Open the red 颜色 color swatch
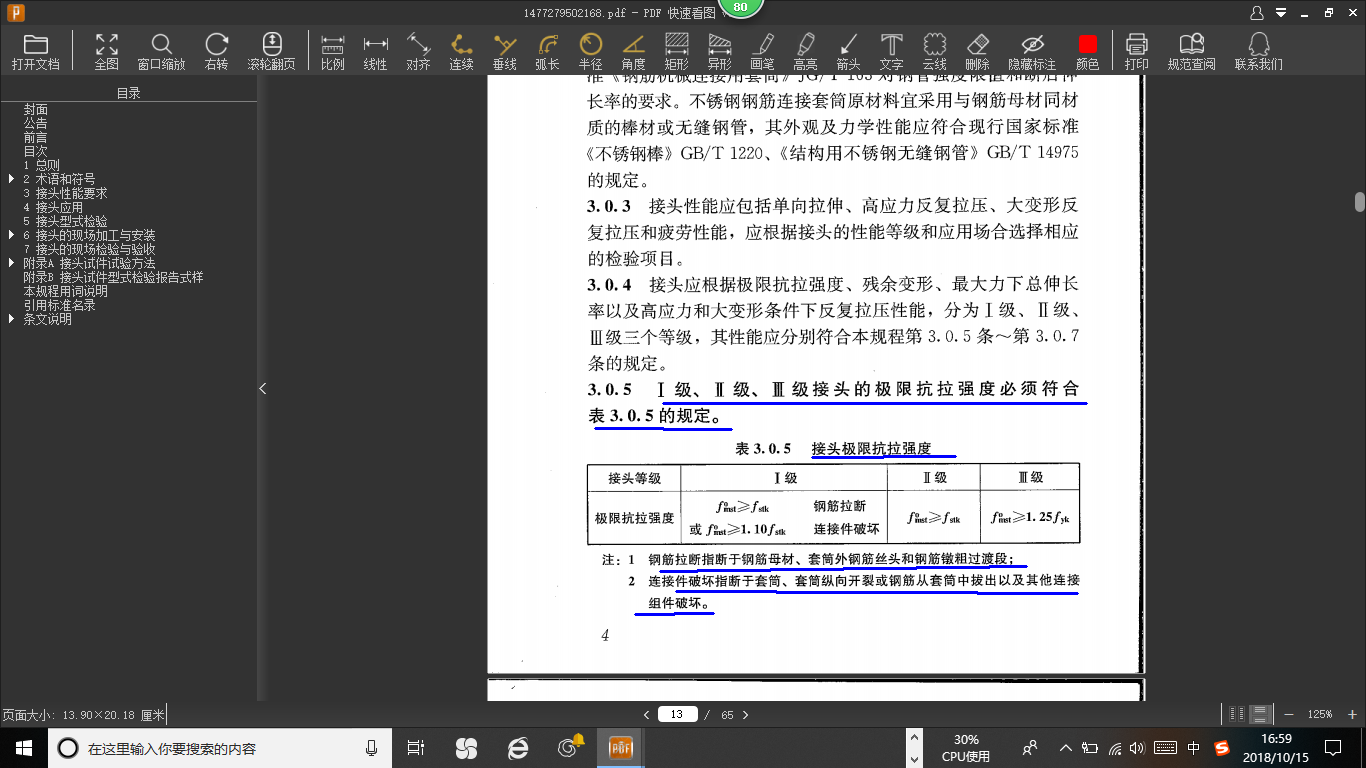This screenshot has height=768, width=1366. click(1087, 52)
